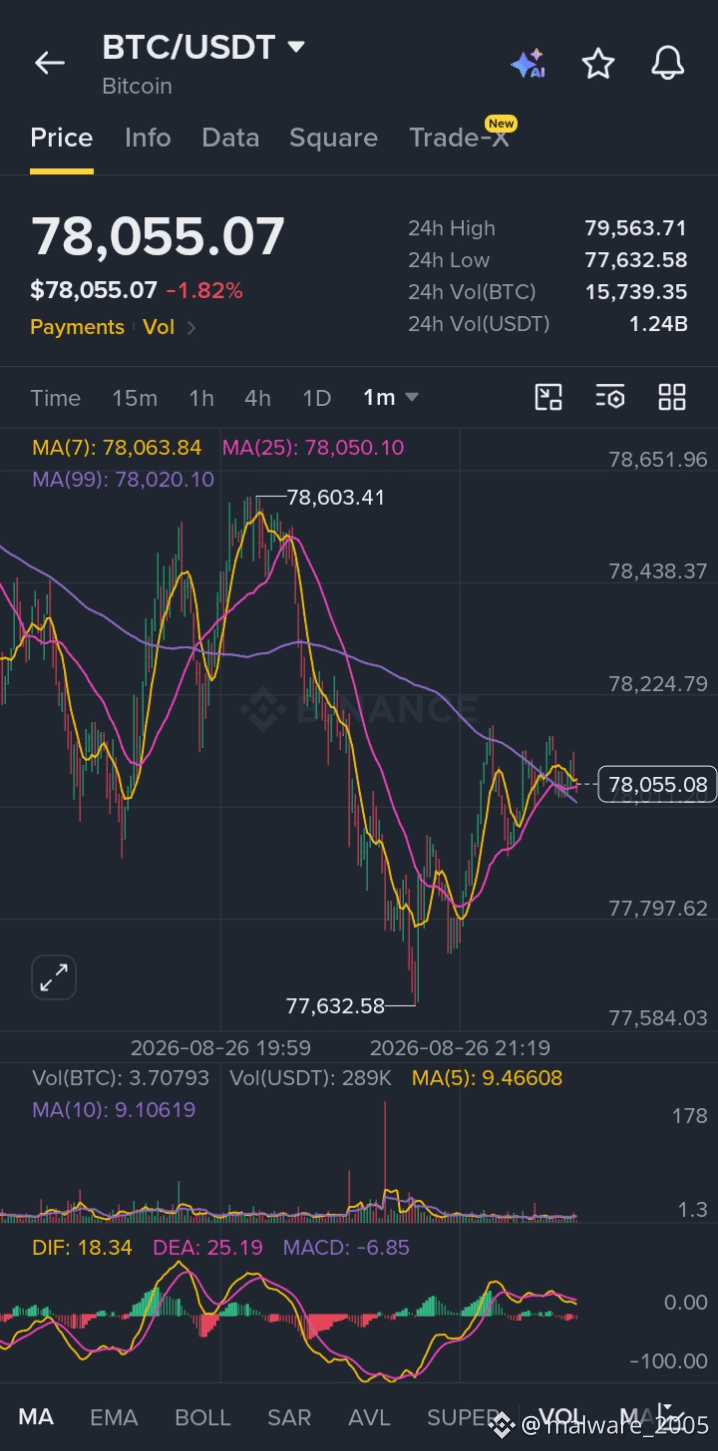Tap the 78,603.41 high marker
The height and width of the screenshot is (1451, 718).
click(336, 497)
